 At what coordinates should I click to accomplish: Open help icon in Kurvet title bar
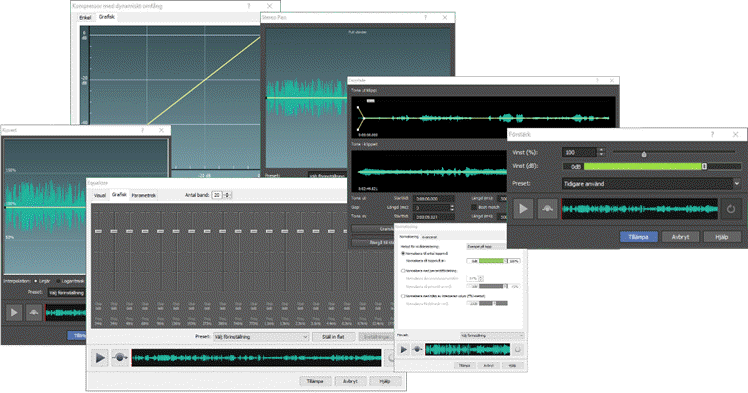[142, 130]
